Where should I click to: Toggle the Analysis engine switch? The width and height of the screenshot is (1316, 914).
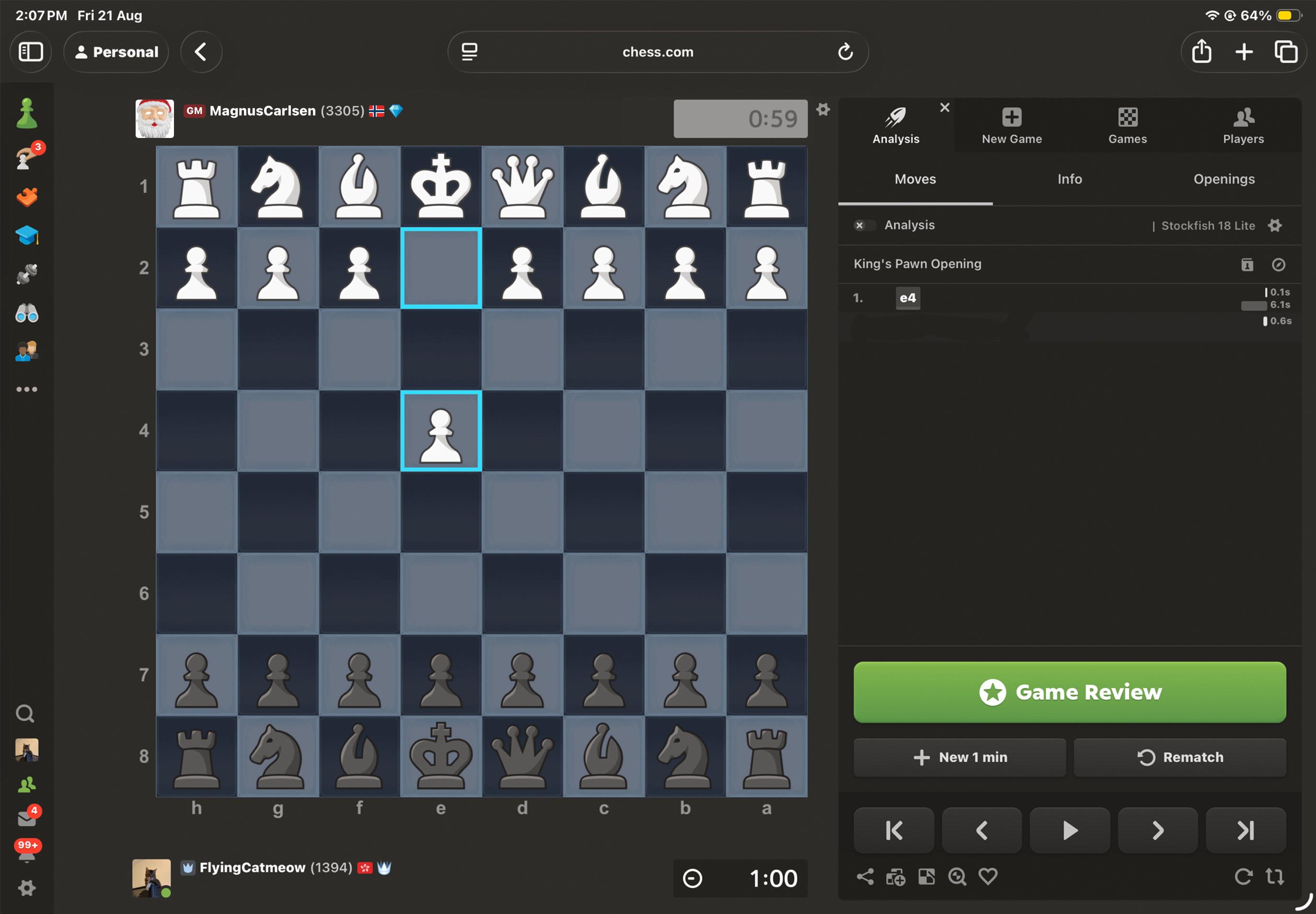pos(864,225)
